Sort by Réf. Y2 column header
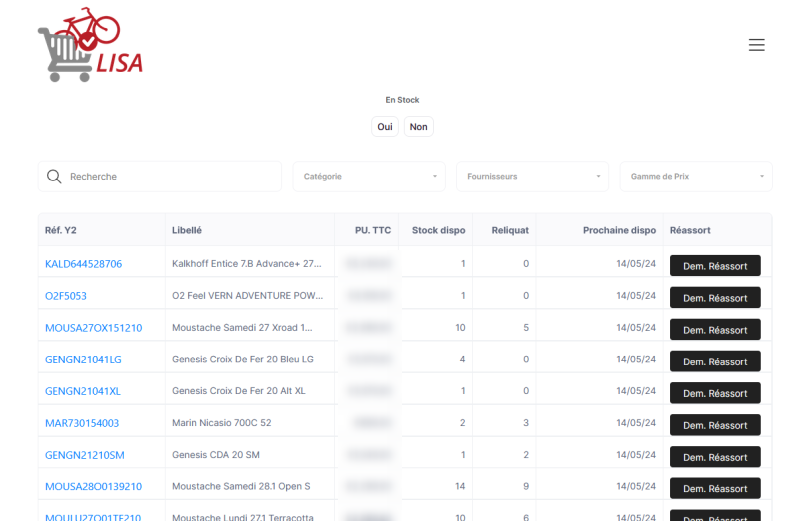Image resolution: width=790 pixels, height=521 pixels. tap(61, 230)
